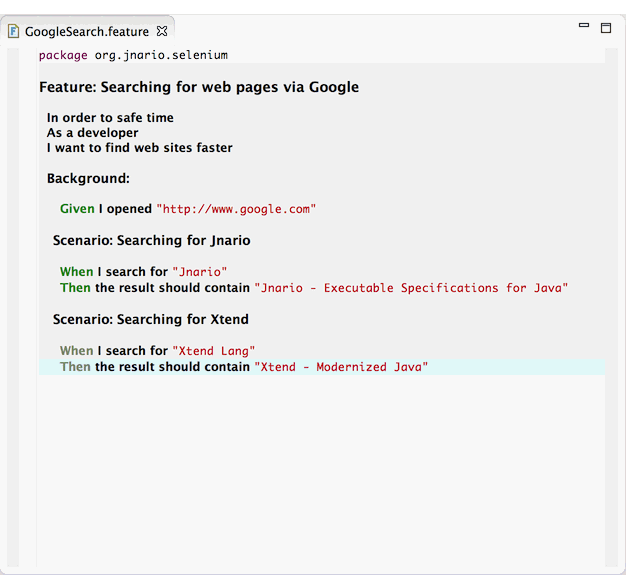Click 'When' keyword in Jnario scenario
This screenshot has width=626, height=575.
pyautogui.click(x=76, y=272)
